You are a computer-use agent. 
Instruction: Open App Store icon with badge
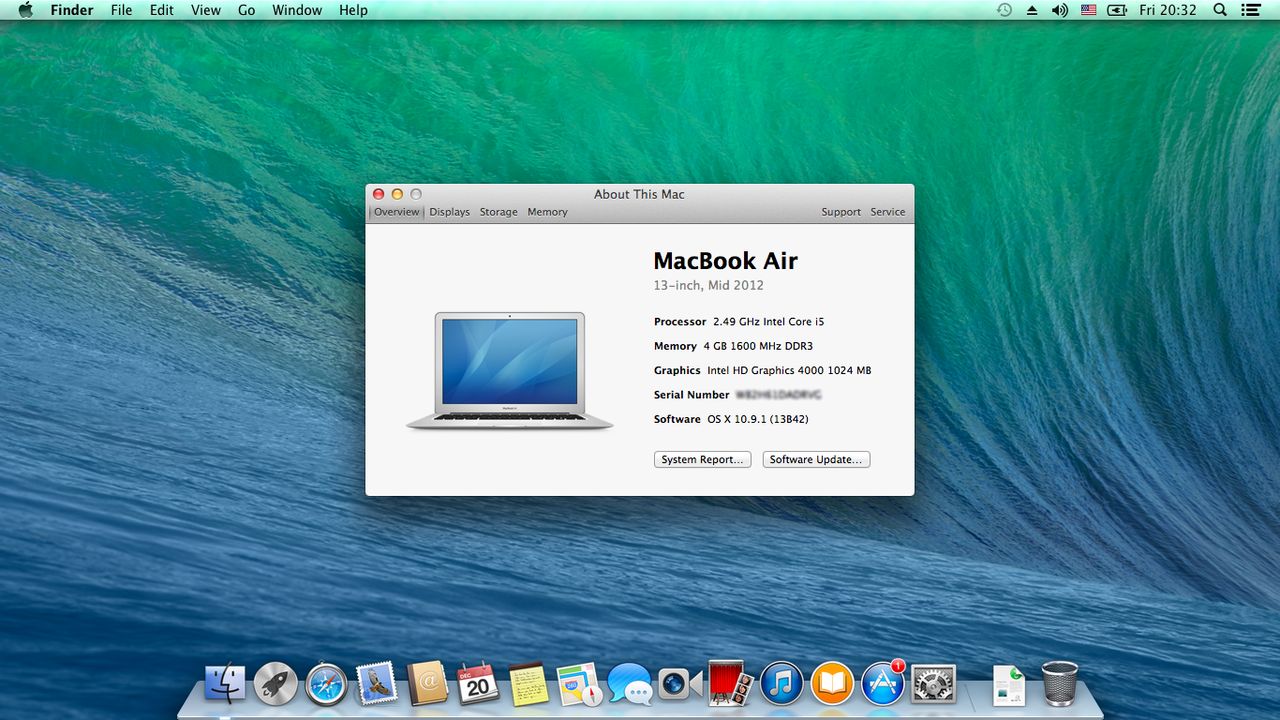[883, 684]
